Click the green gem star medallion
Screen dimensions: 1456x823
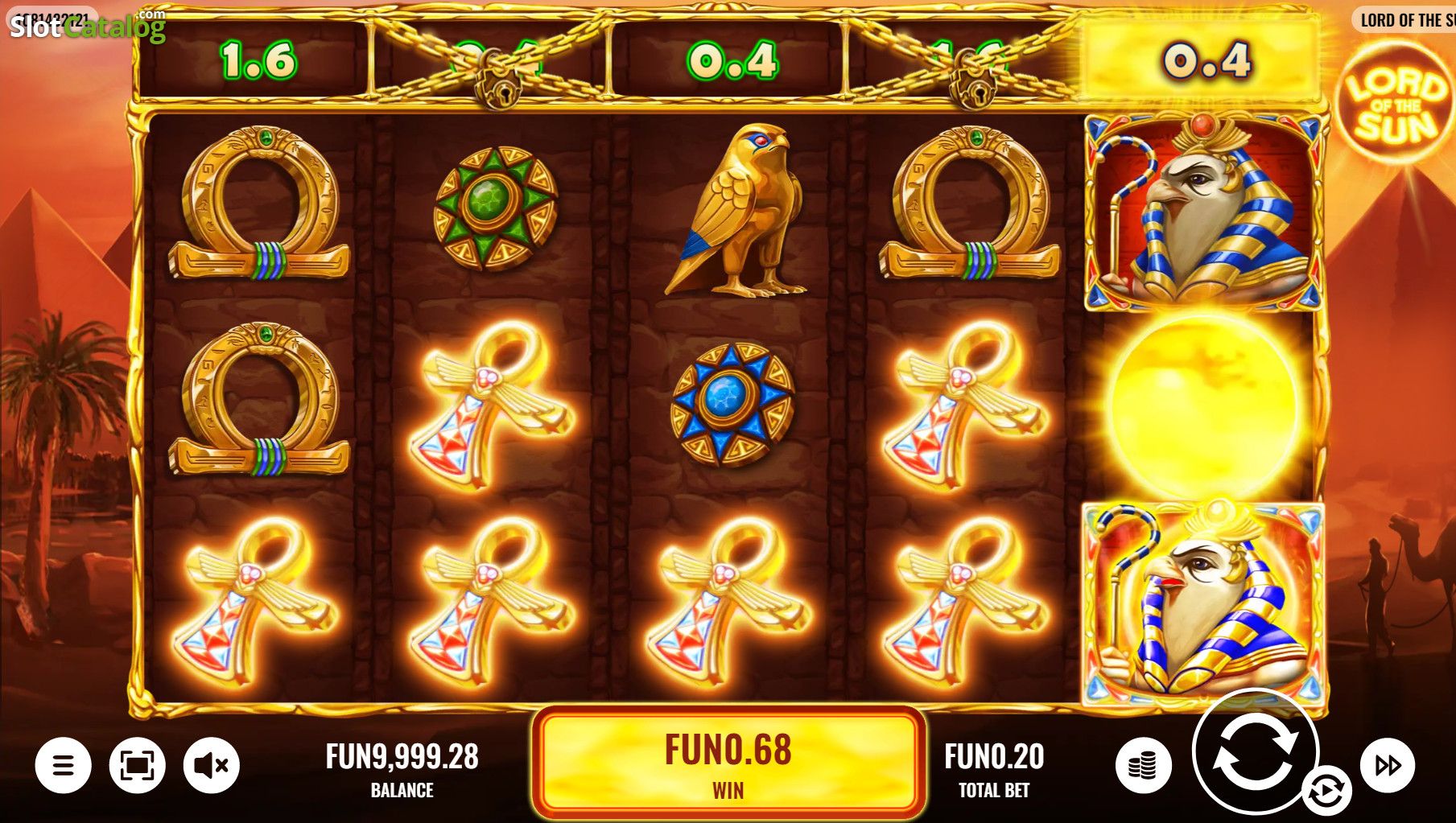[x=495, y=208]
